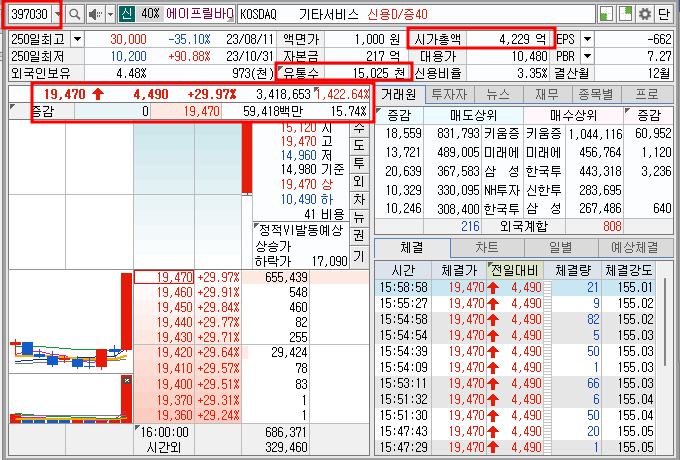Image resolution: width=680 pixels, height=460 pixels.
Task: Click the vertical '권' button
Action: tap(359, 236)
